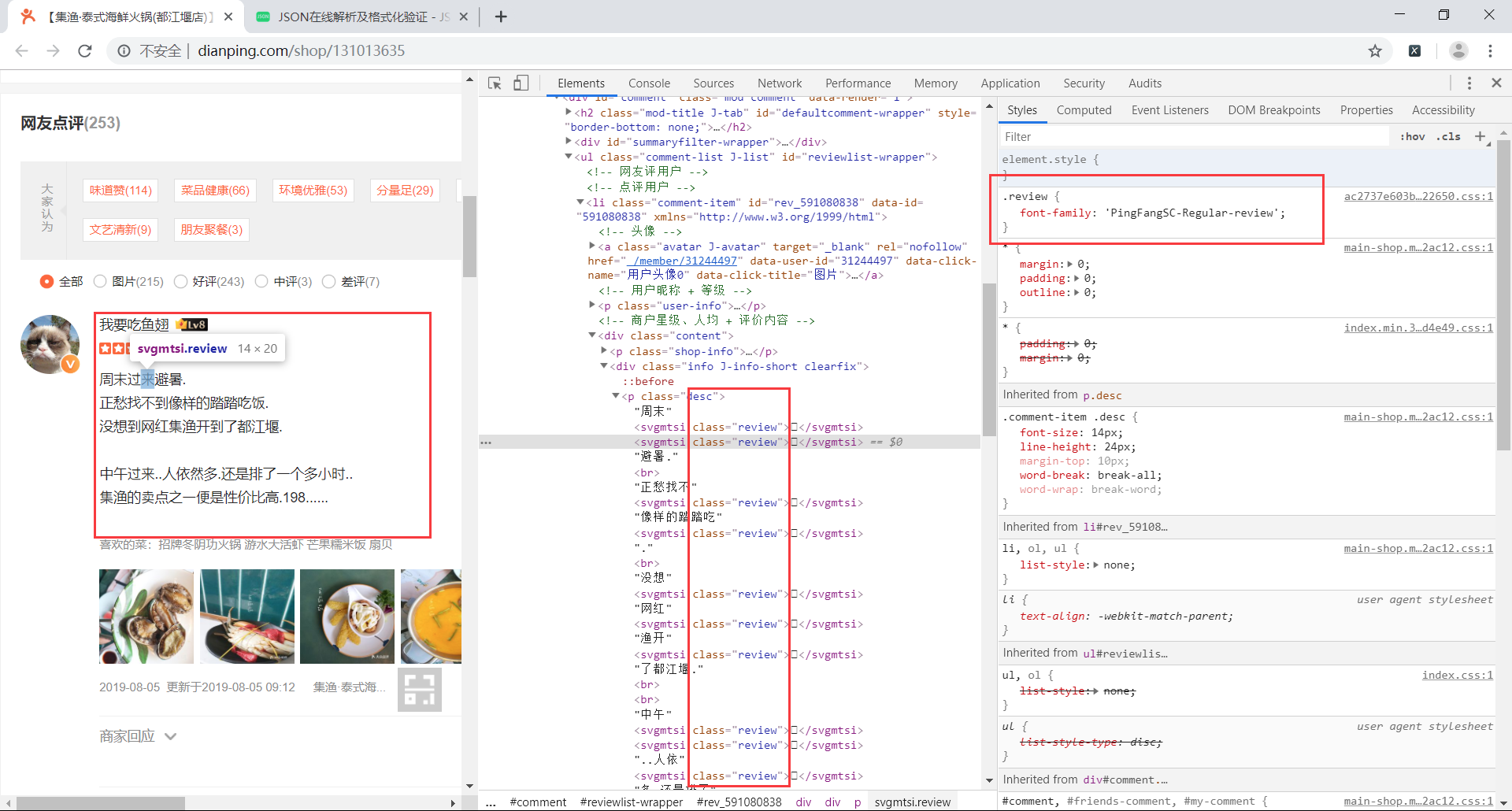Open the index.min.3 css source link
The height and width of the screenshot is (811, 1512).
(x=1418, y=328)
